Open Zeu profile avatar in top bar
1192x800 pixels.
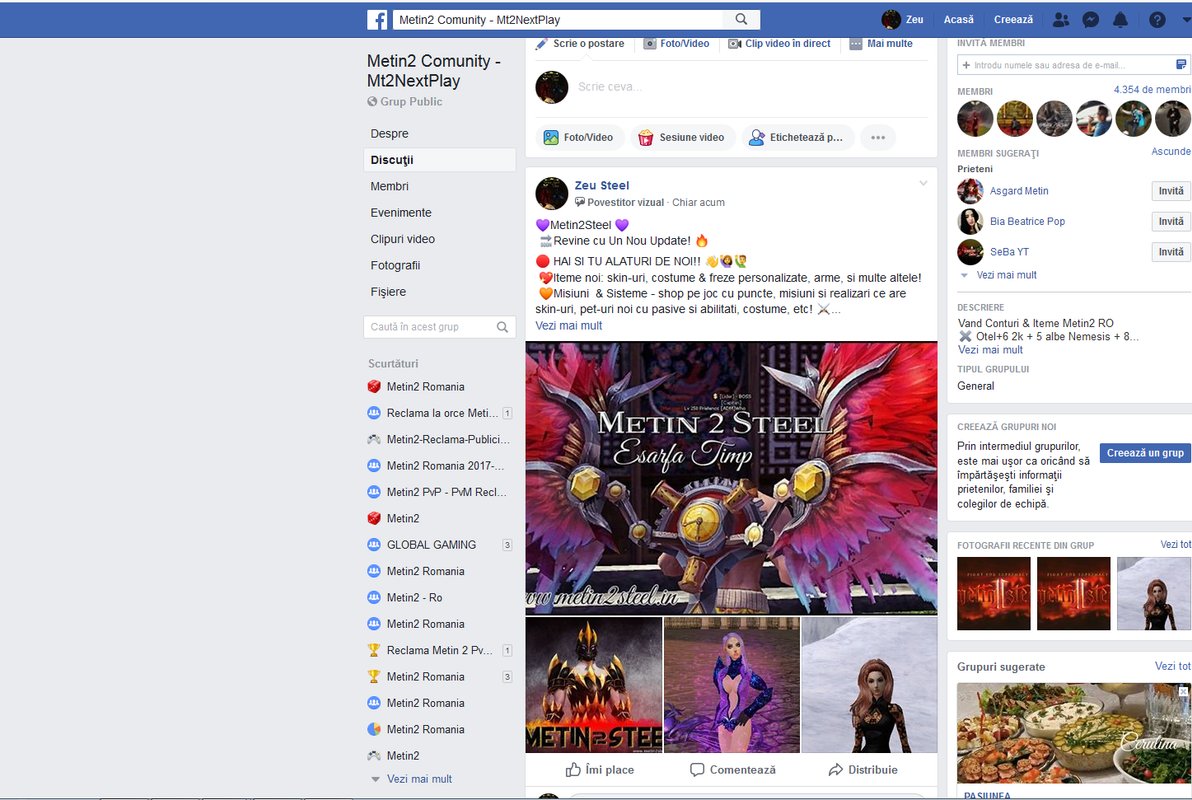[x=891, y=20]
